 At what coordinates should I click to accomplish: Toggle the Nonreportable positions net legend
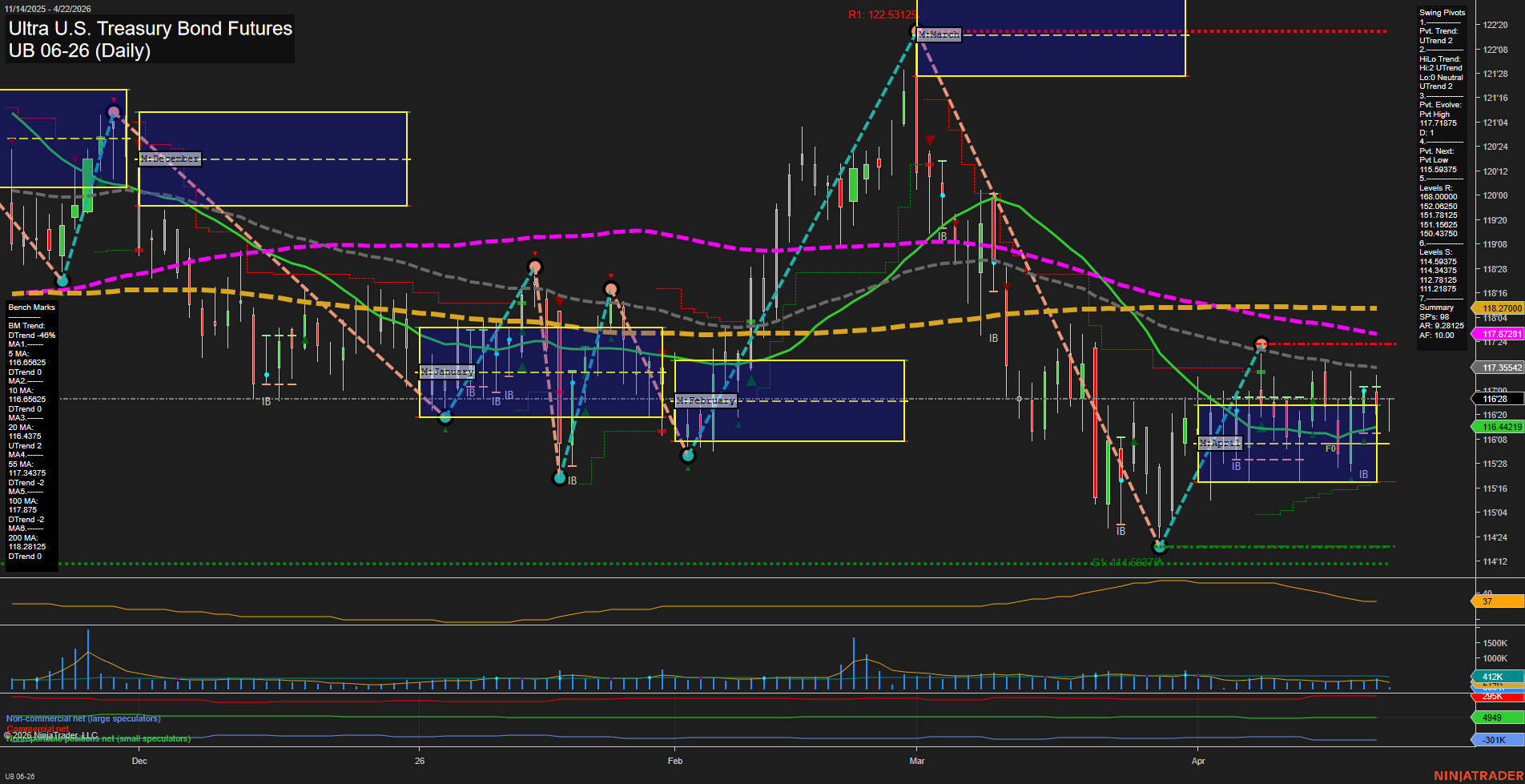96,739
